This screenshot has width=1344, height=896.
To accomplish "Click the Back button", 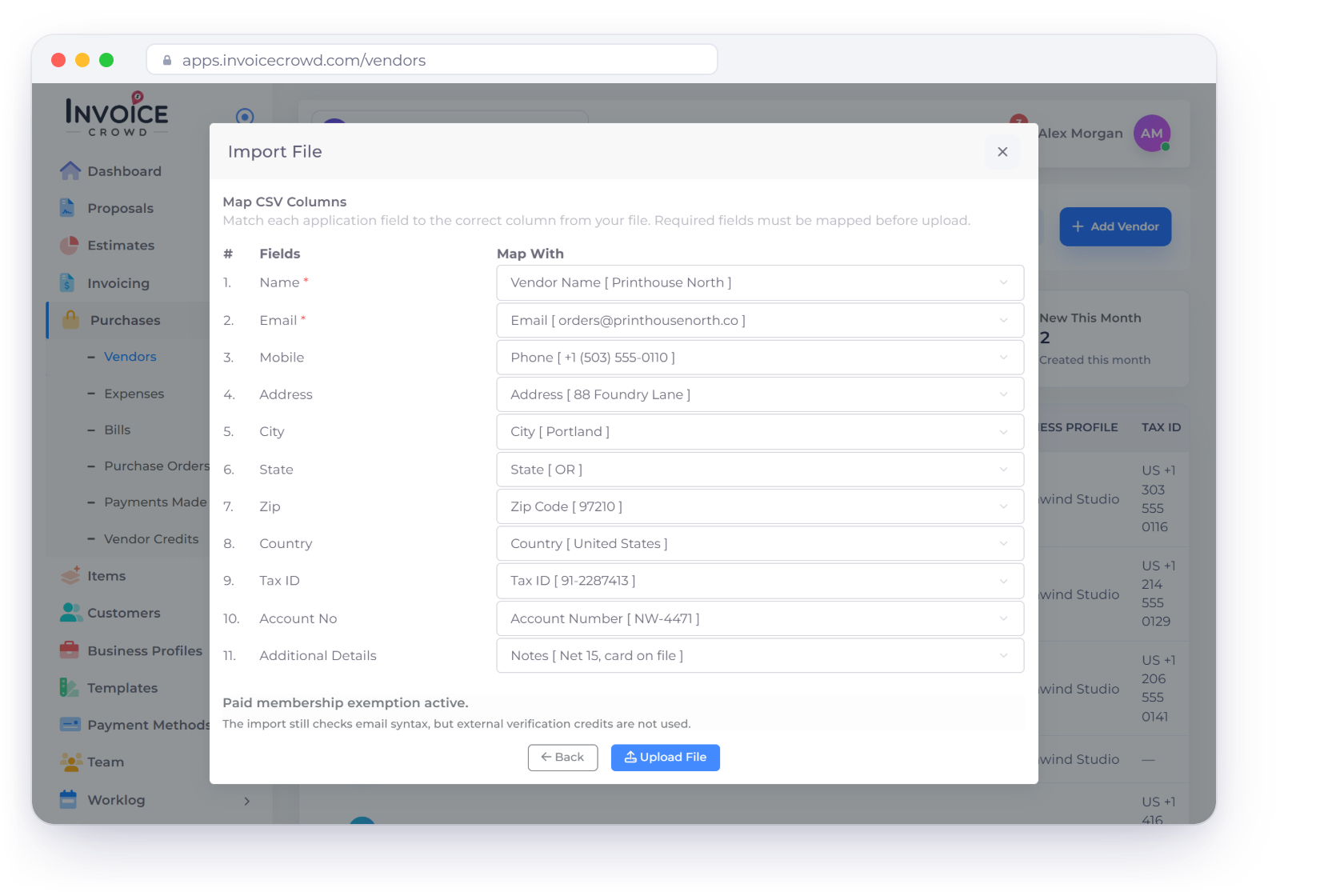I will [562, 758].
